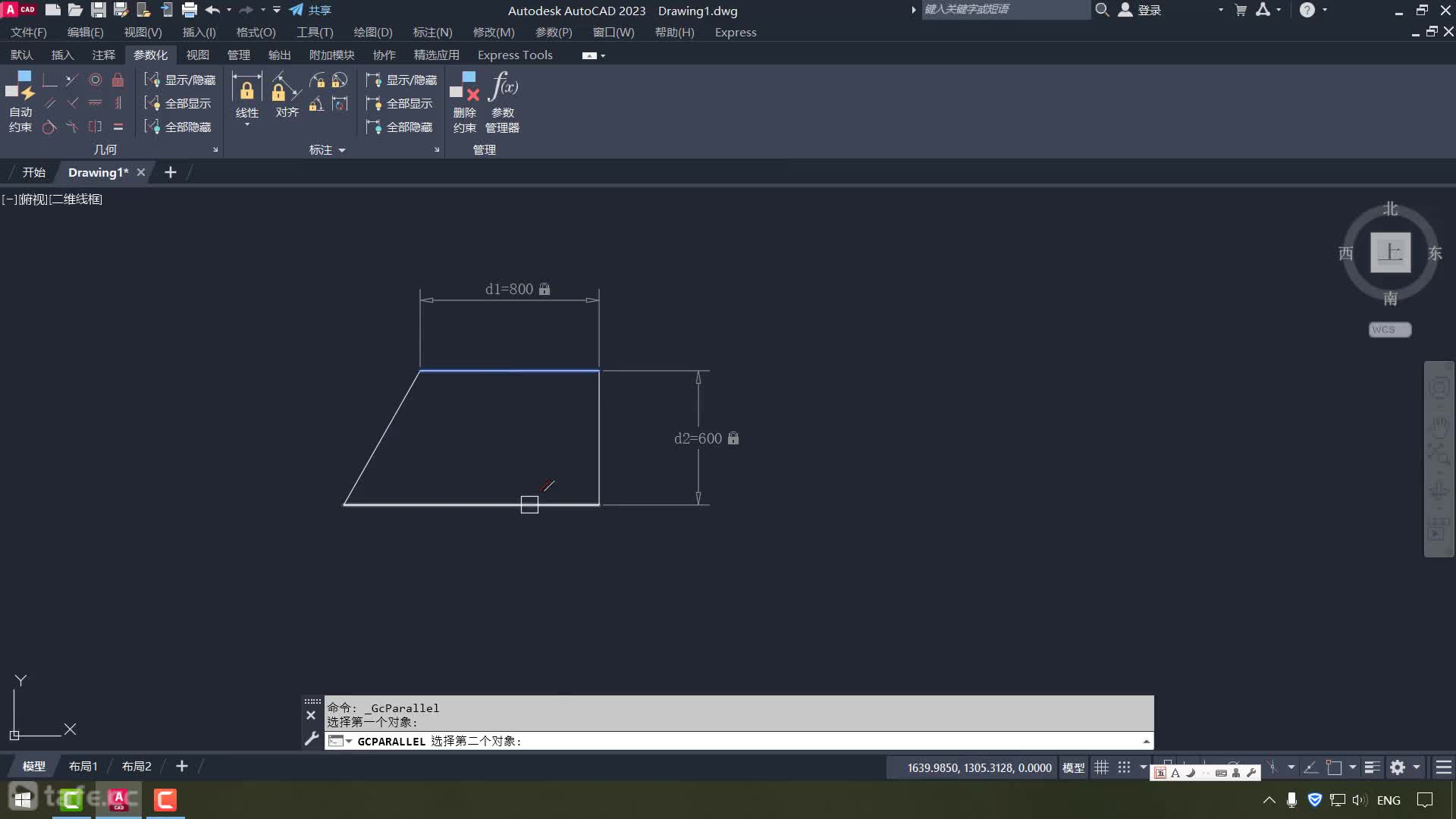Switch to the 布局1 layout tab

pos(83,767)
